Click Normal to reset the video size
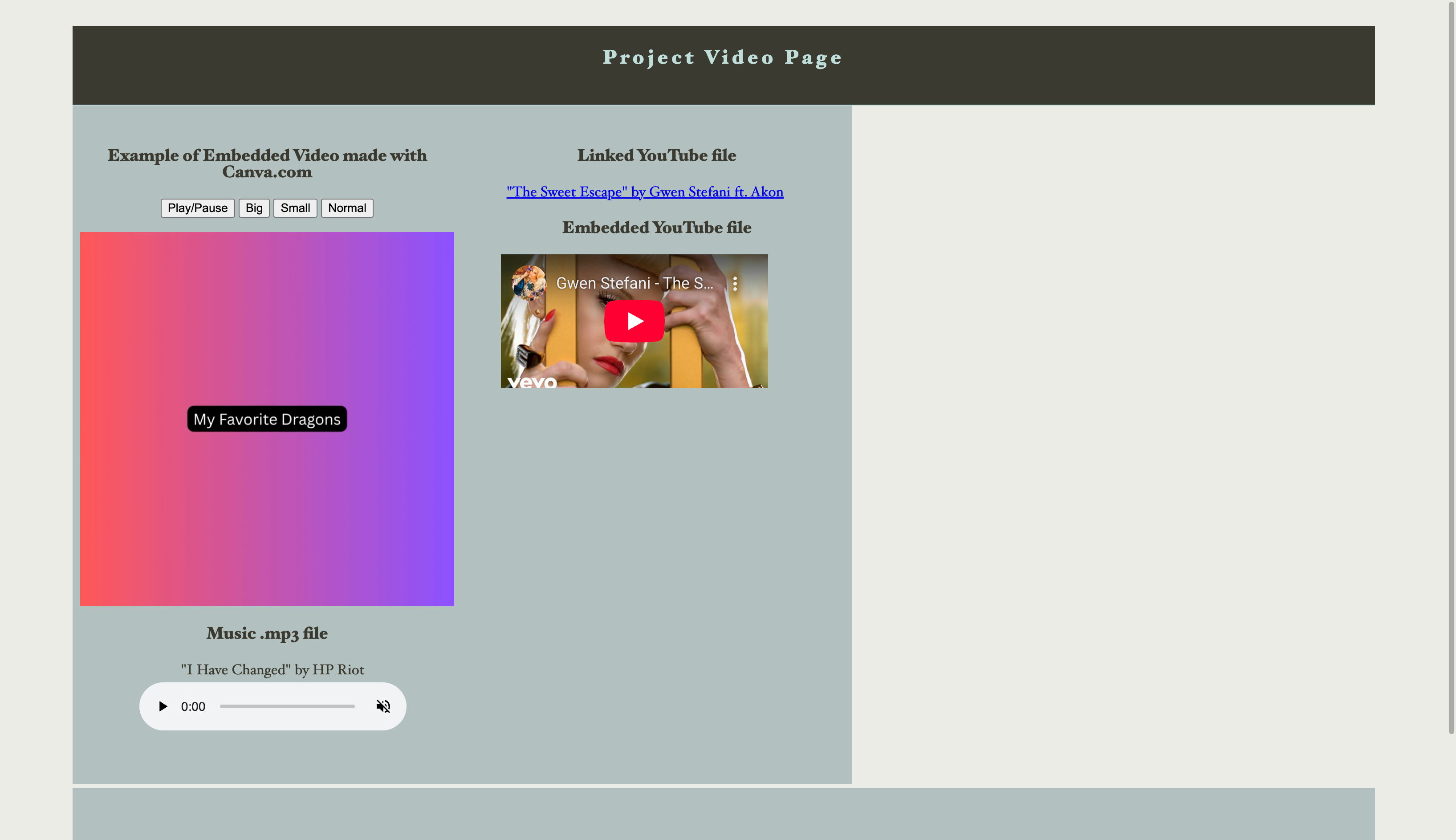This screenshot has height=840, width=1456. tap(346, 208)
